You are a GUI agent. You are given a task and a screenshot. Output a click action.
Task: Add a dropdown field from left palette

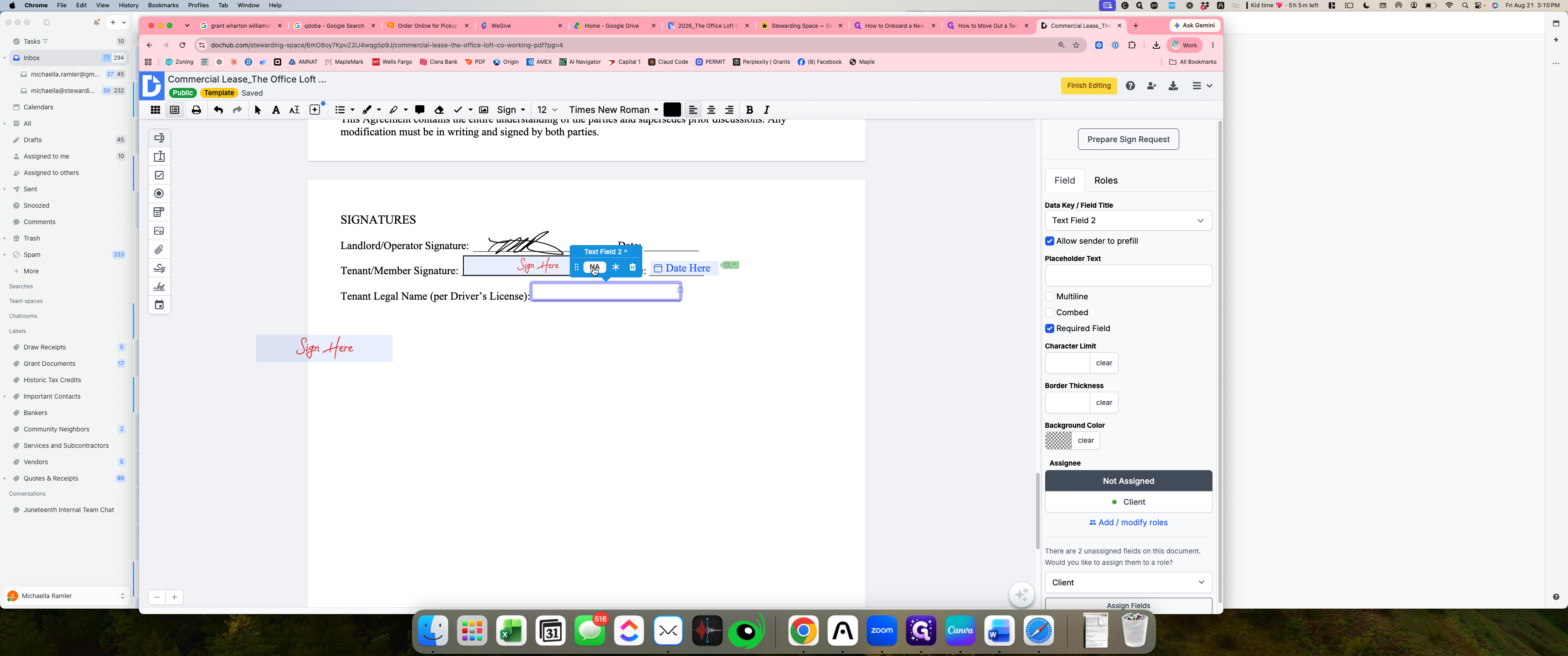pyautogui.click(x=159, y=212)
